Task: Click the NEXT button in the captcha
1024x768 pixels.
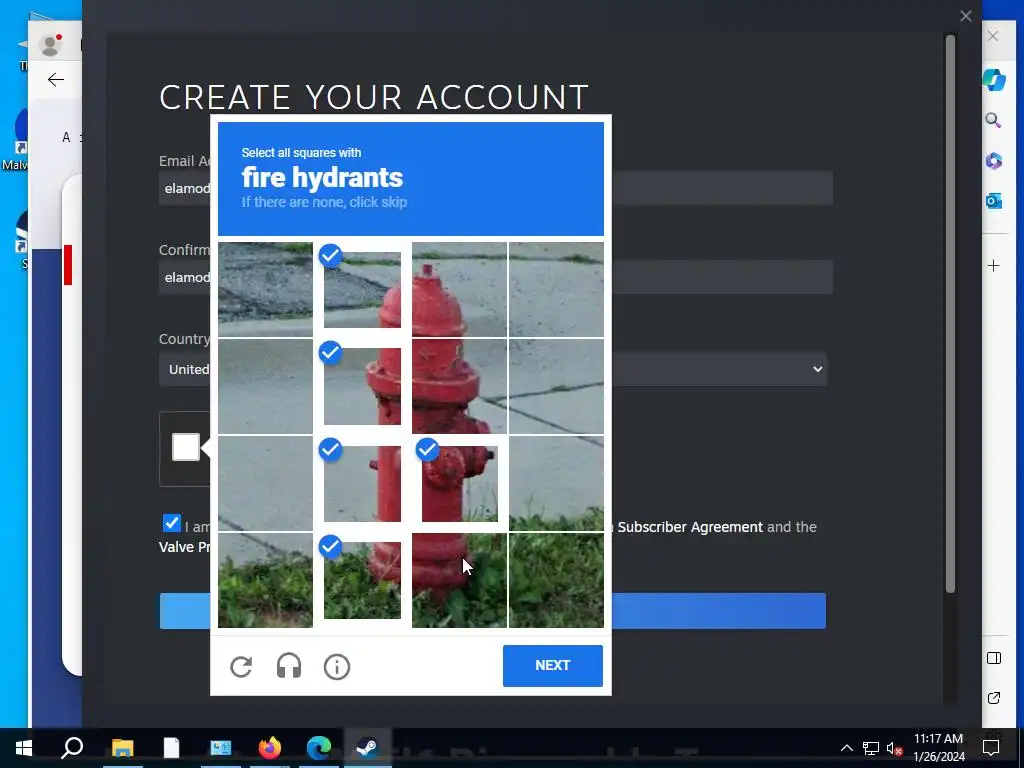Action: [x=552, y=665]
